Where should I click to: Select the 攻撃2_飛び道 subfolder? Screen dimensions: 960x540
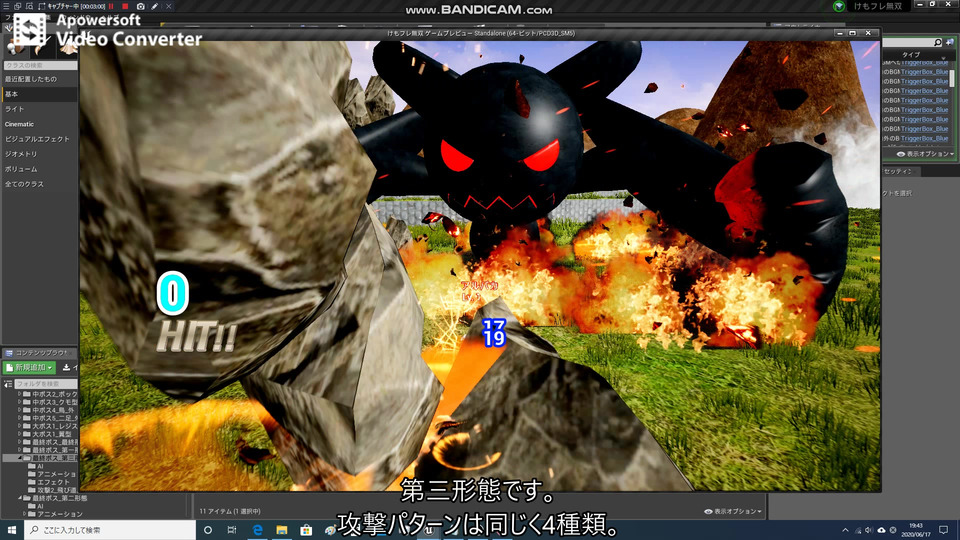(x=53, y=490)
